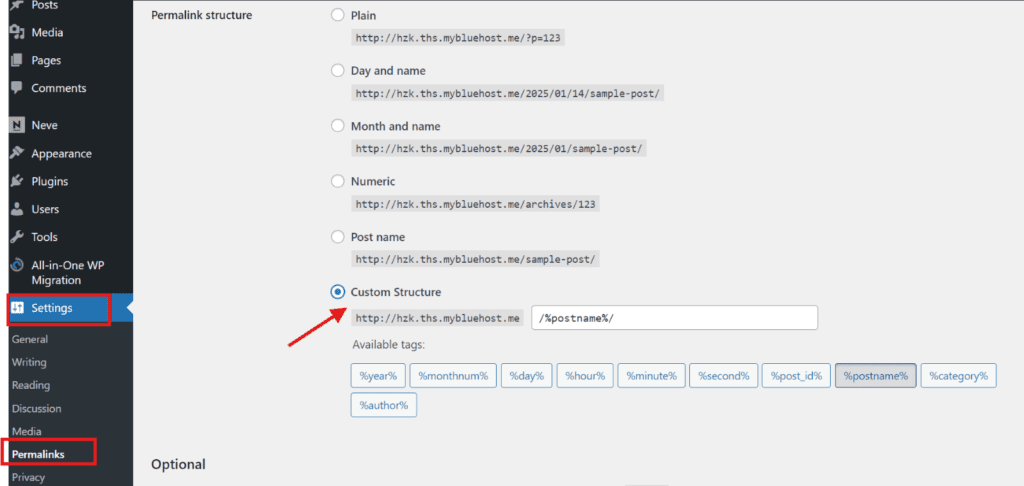The image size is (1024, 486).
Task: Open Privacy settings submenu
Action: click(x=28, y=478)
